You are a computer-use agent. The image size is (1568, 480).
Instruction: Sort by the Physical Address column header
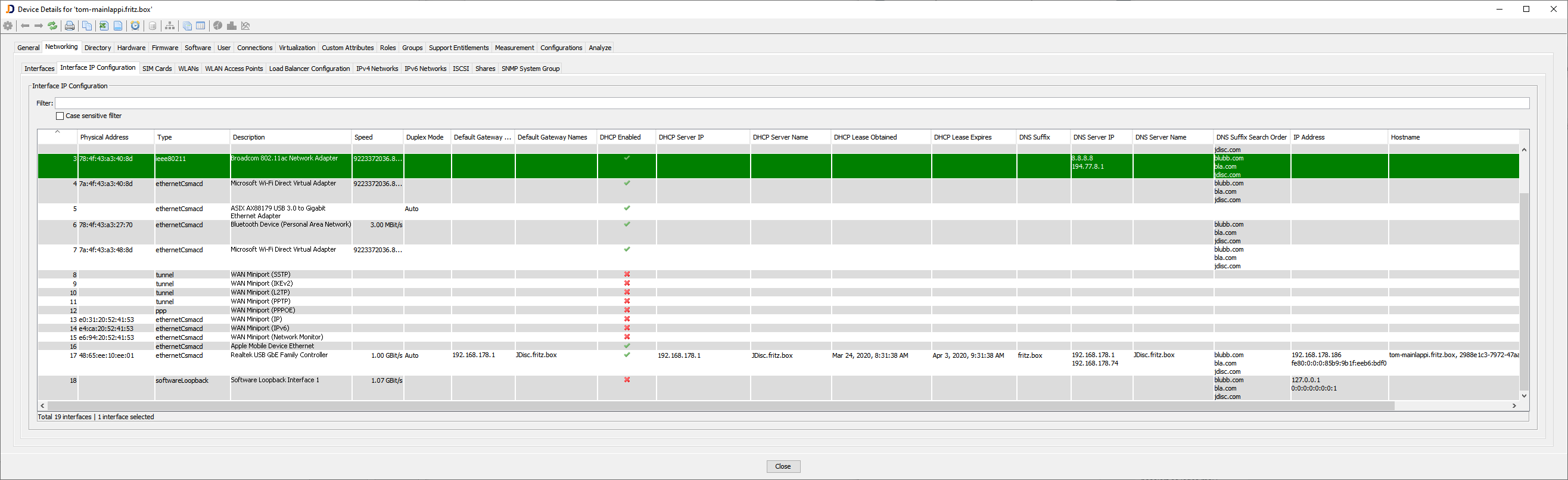116,137
